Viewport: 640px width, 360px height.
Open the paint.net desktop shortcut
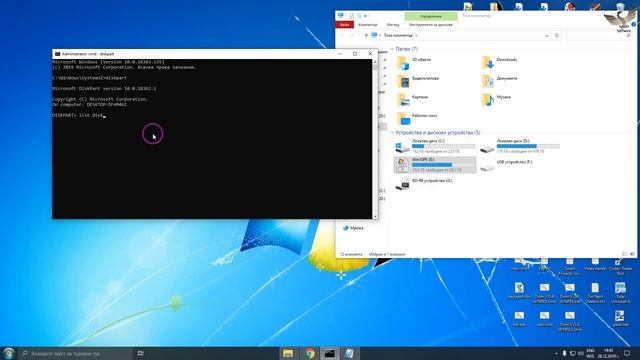[620, 318]
